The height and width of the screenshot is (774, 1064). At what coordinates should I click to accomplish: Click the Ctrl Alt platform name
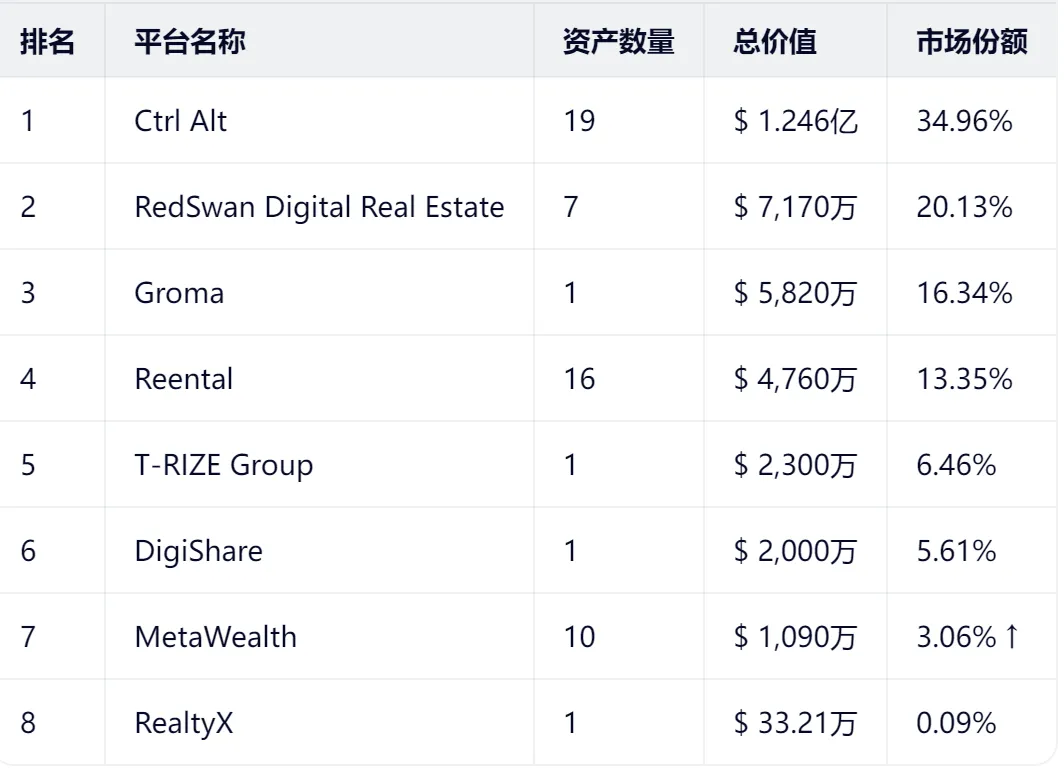180,121
